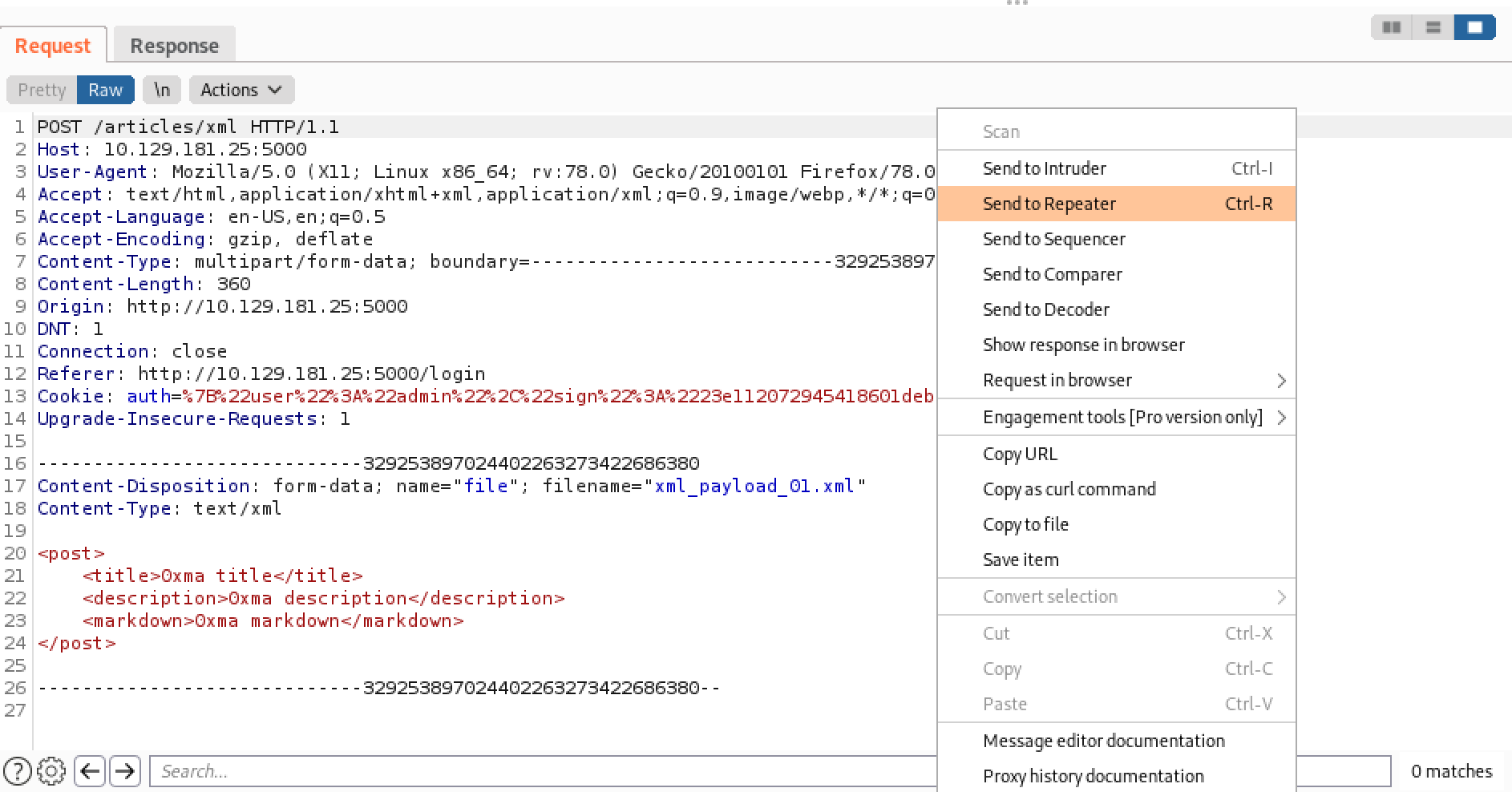Open Proxy history documentation
The height and width of the screenshot is (792, 1512).
(1117, 776)
